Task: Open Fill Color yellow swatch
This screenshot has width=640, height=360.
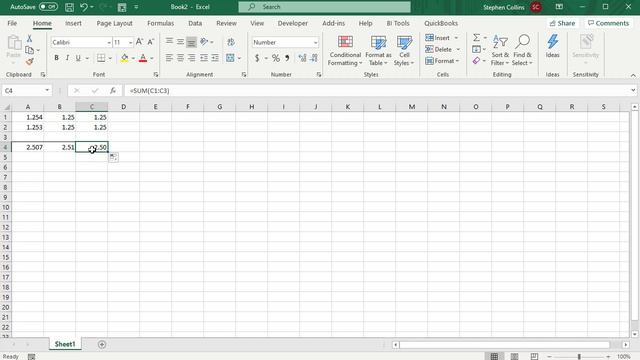Action: pos(124,58)
